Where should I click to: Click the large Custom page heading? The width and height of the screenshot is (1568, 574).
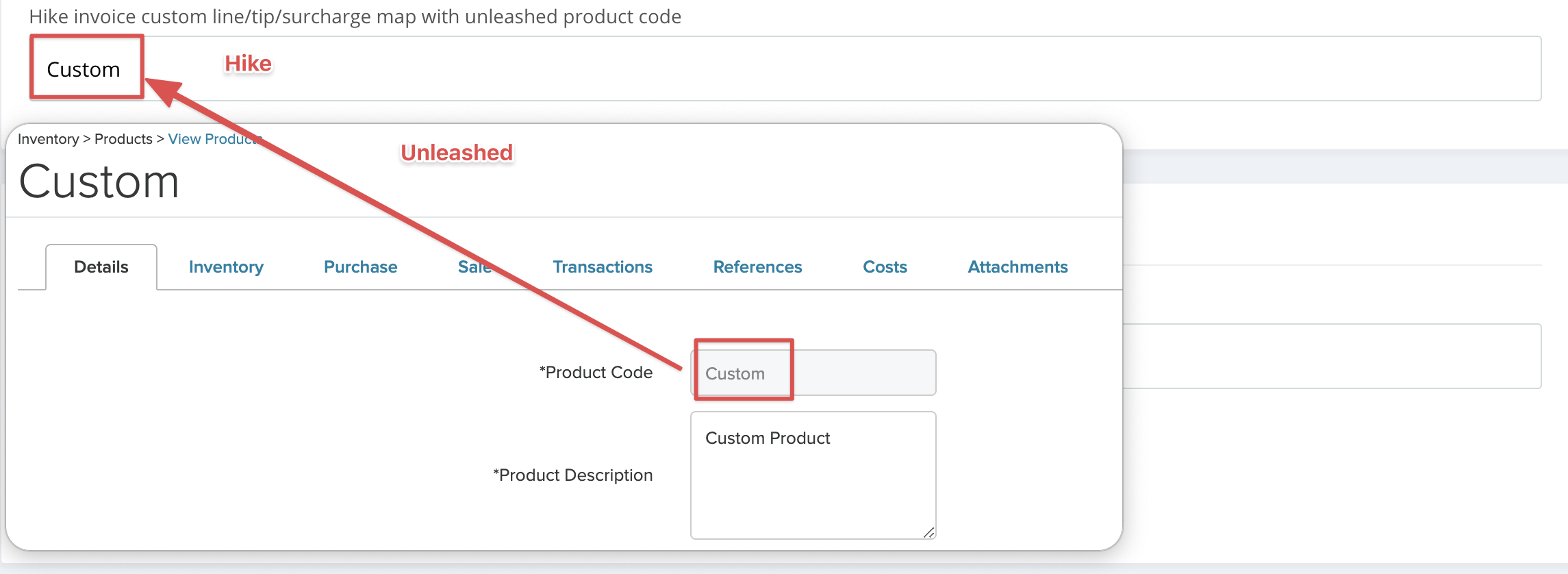tap(99, 182)
